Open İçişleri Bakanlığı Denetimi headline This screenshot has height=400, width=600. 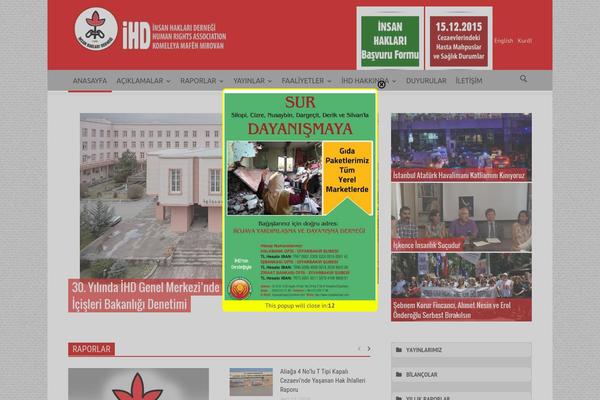click(145, 296)
